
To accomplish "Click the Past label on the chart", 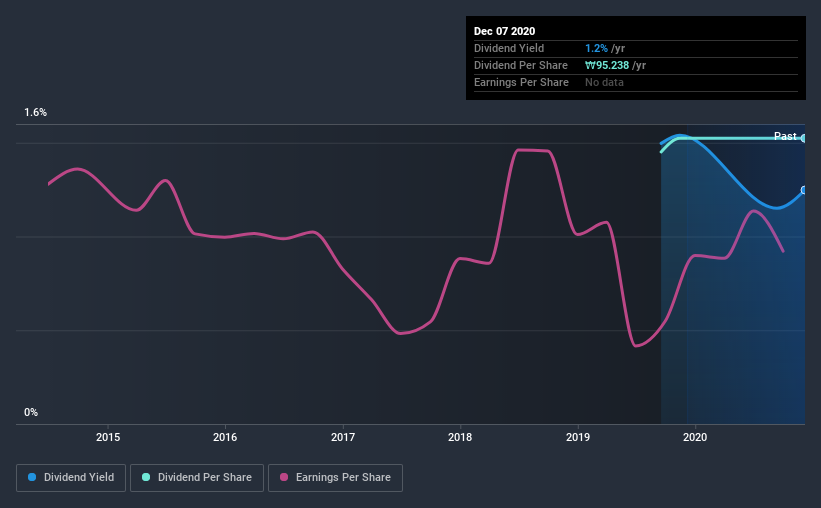I will [785, 136].
